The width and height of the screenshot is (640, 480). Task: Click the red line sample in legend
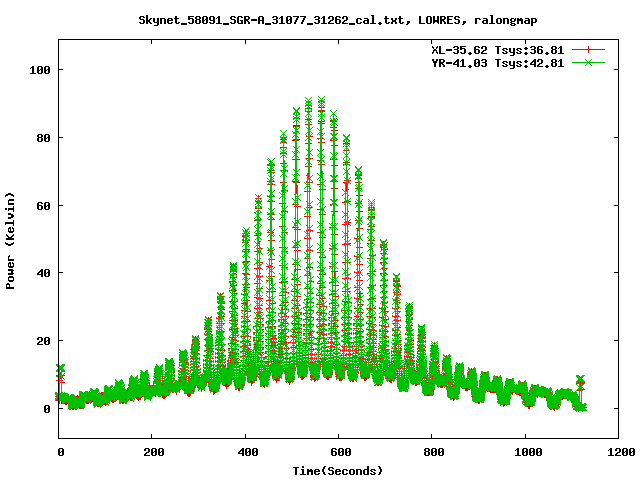point(588,50)
